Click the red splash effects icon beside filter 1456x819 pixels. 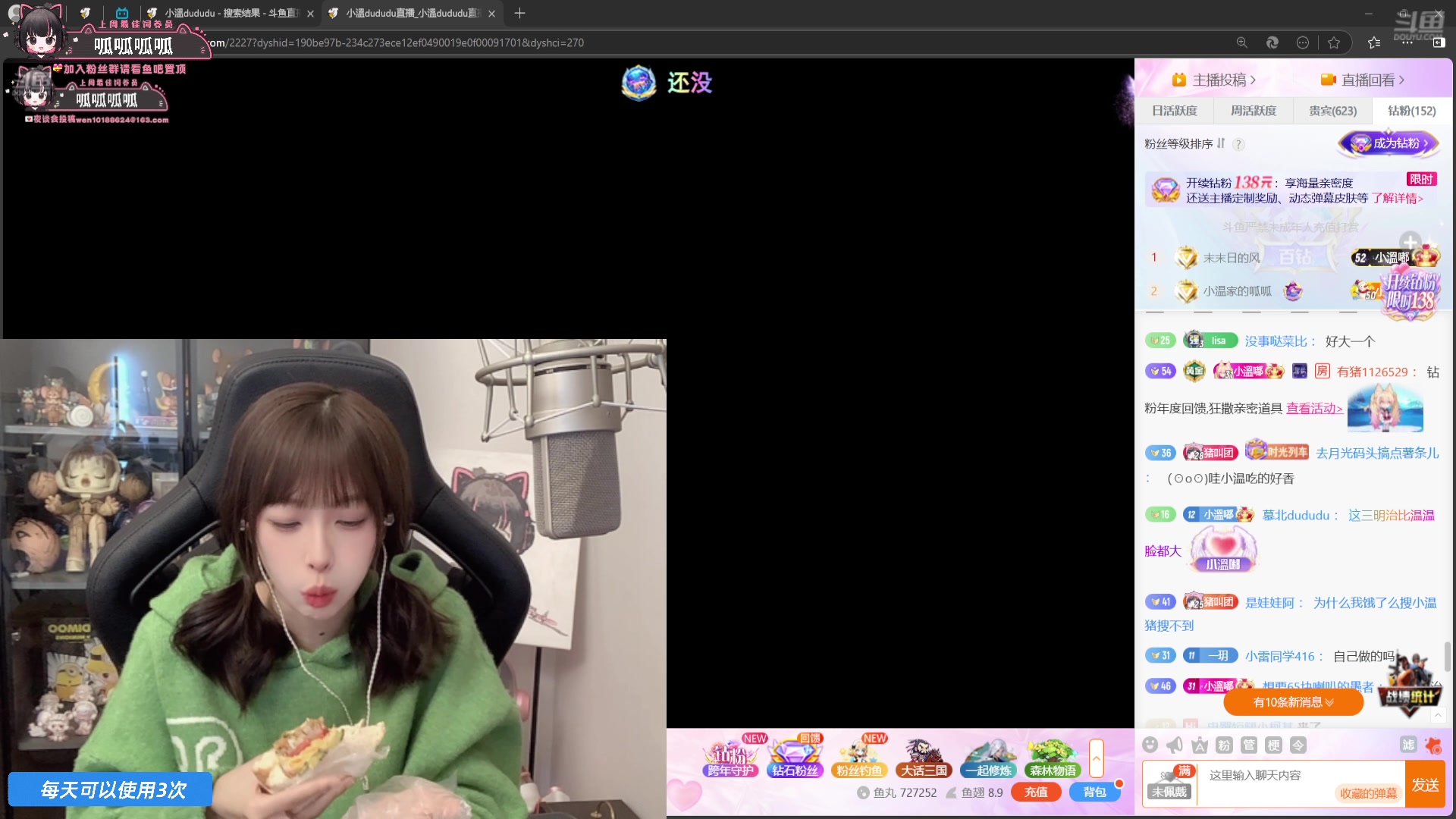1433,745
